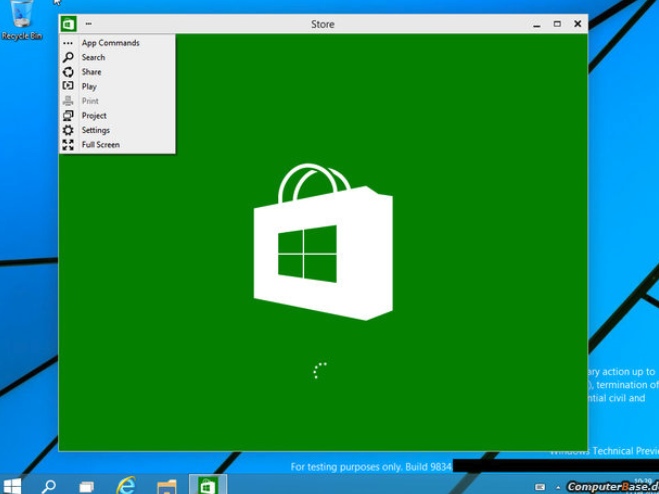Open File Explorer from the taskbar

[x=166, y=486]
